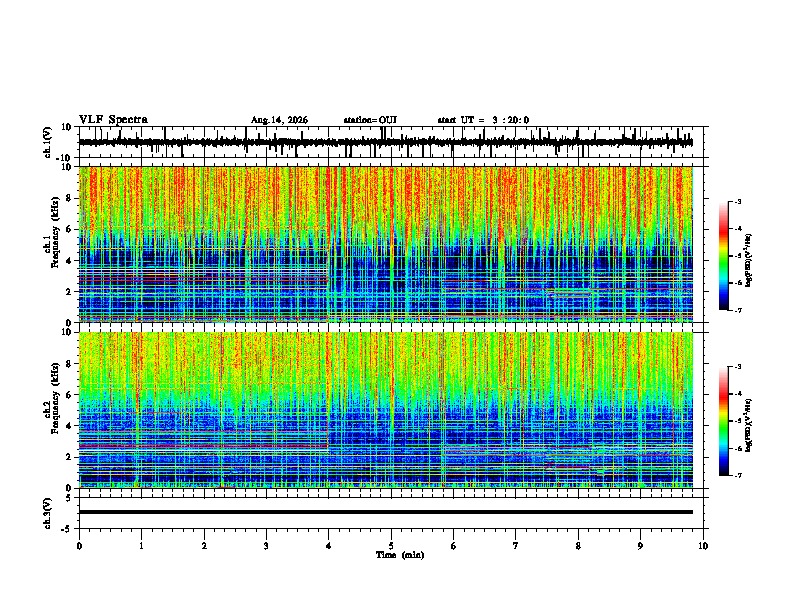
Task: Click the 'ch.1(V)' waveform axis label
Action: click(x=48, y=142)
